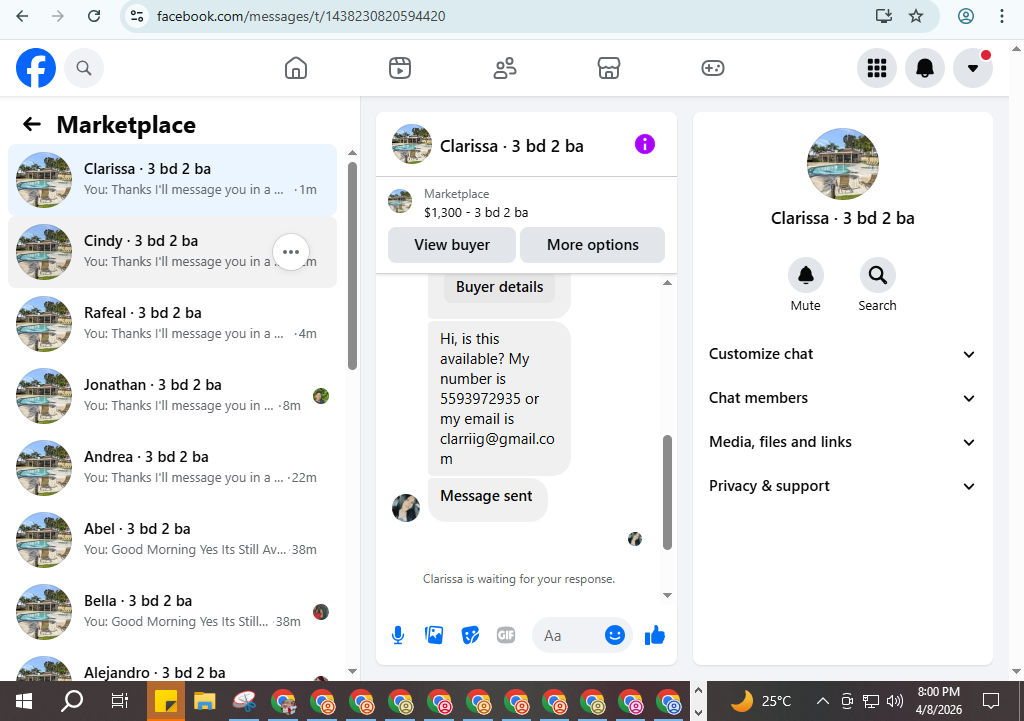Select the Jonathan · 3 bd 2 ba conversation

(172, 396)
